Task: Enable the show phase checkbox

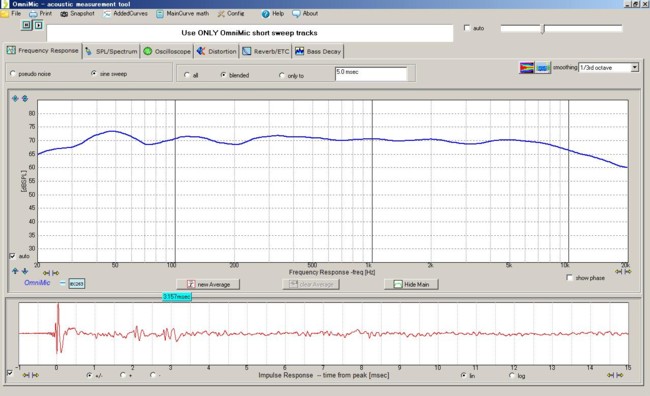Action: (570, 277)
